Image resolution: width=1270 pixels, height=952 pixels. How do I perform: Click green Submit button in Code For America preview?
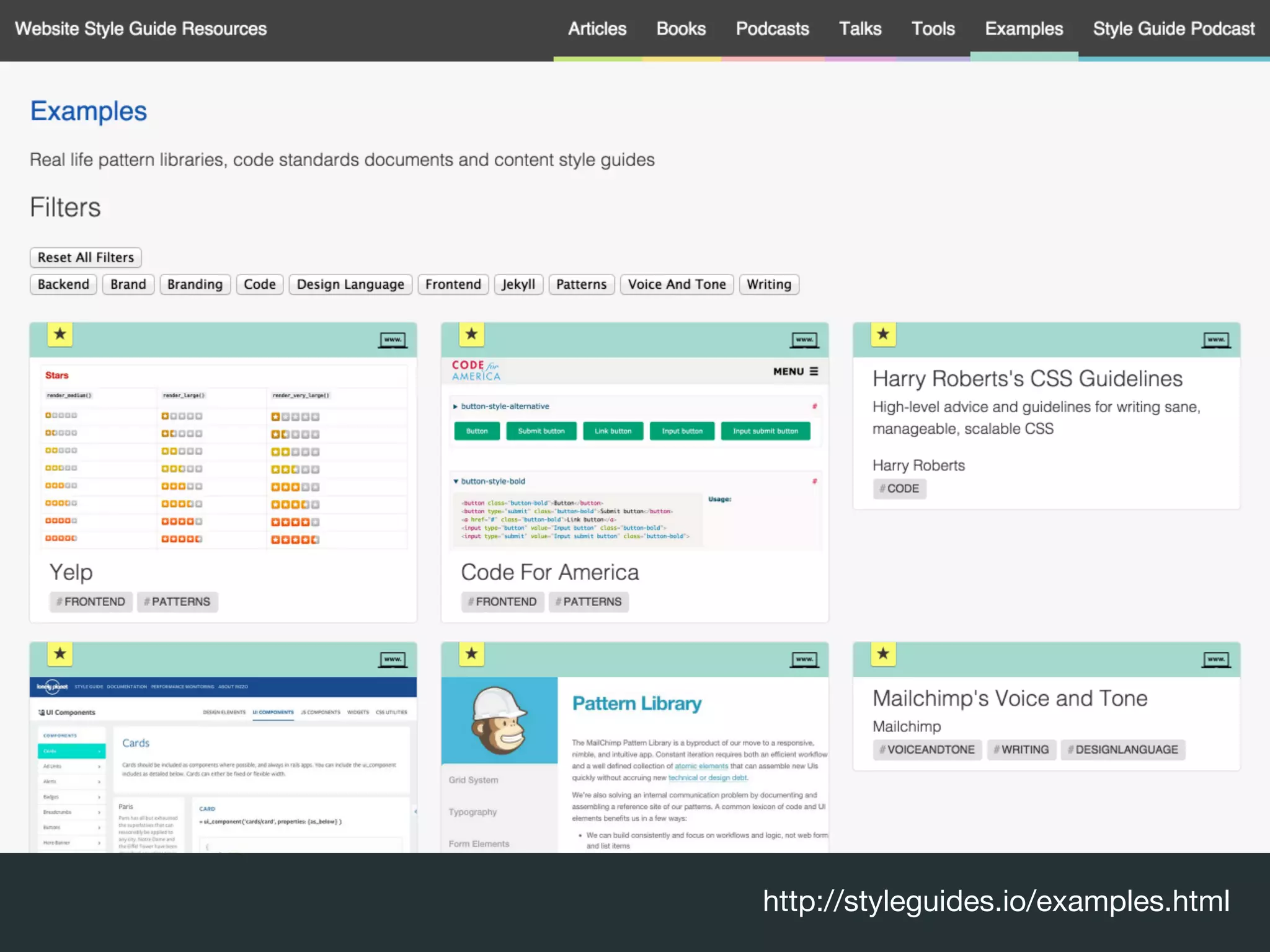(541, 431)
